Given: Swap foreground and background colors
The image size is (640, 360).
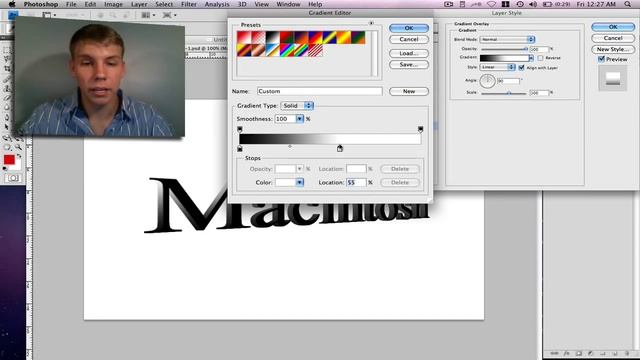Looking at the screenshot, I should [x=19, y=156].
